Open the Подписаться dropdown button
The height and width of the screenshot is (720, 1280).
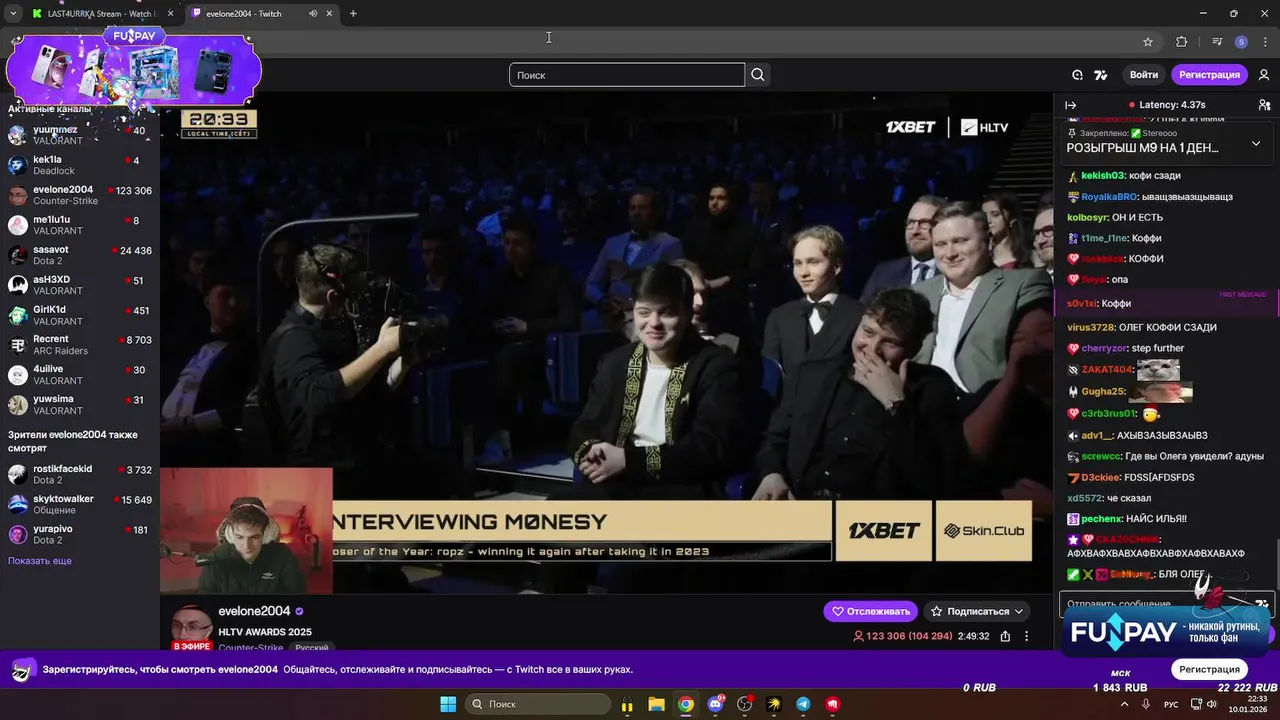tap(977, 611)
